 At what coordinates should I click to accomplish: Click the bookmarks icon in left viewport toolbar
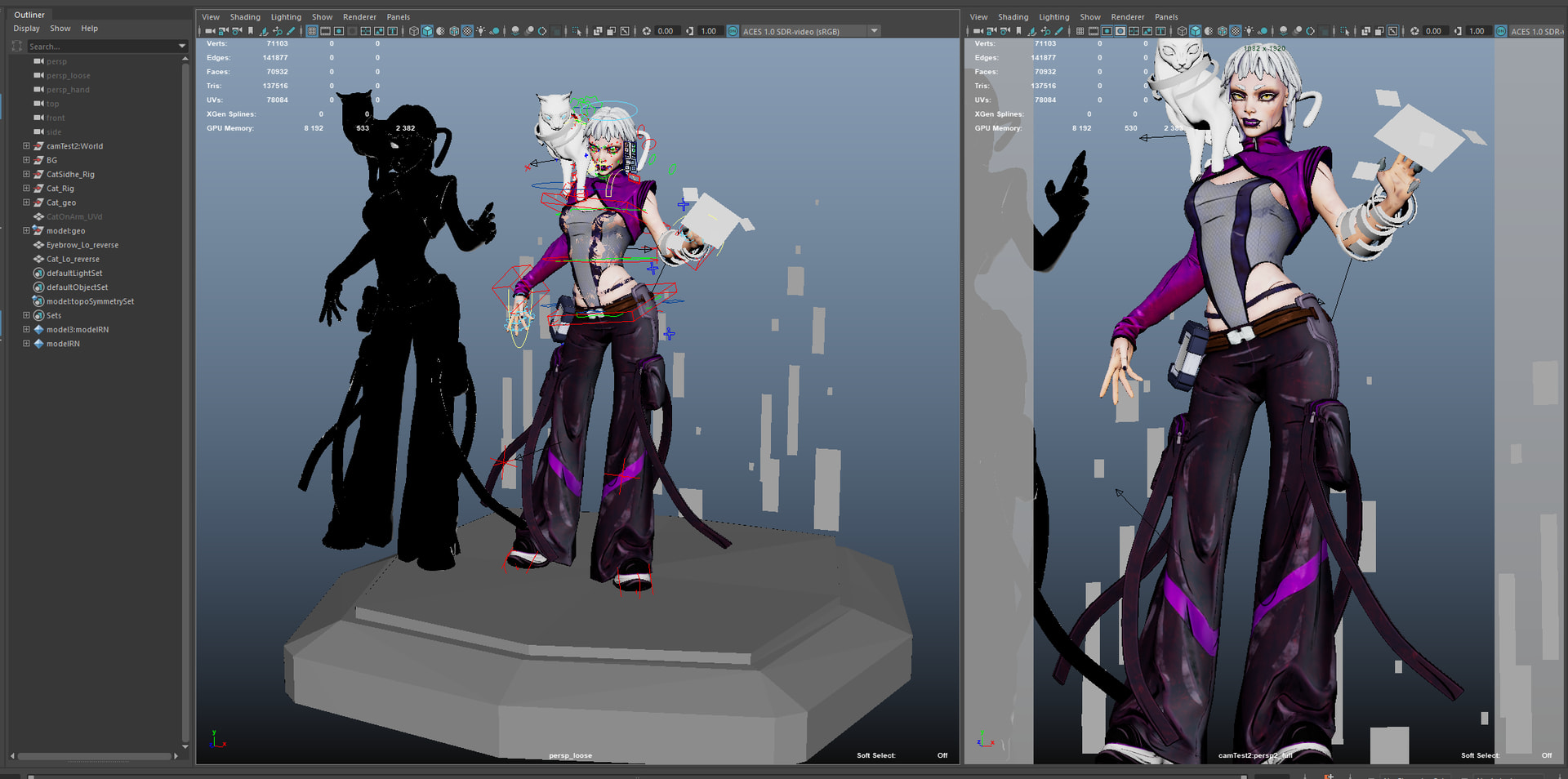click(x=251, y=31)
